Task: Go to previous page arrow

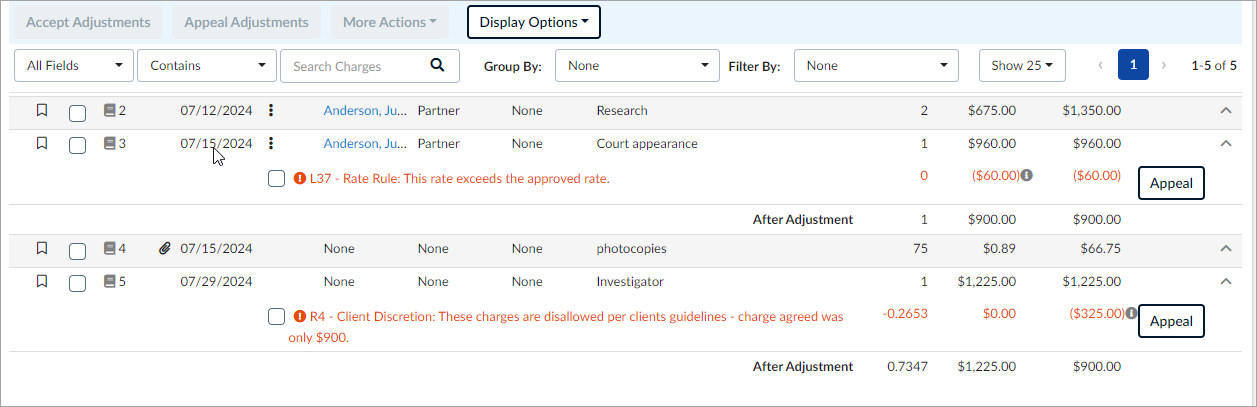Action: [x=1101, y=66]
